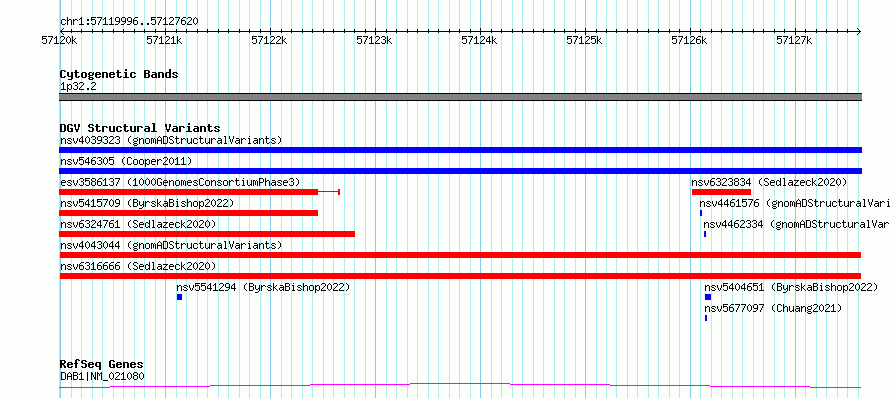Click the nsv546305 Cooper2011 blue bar

click(x=460, y=171)
